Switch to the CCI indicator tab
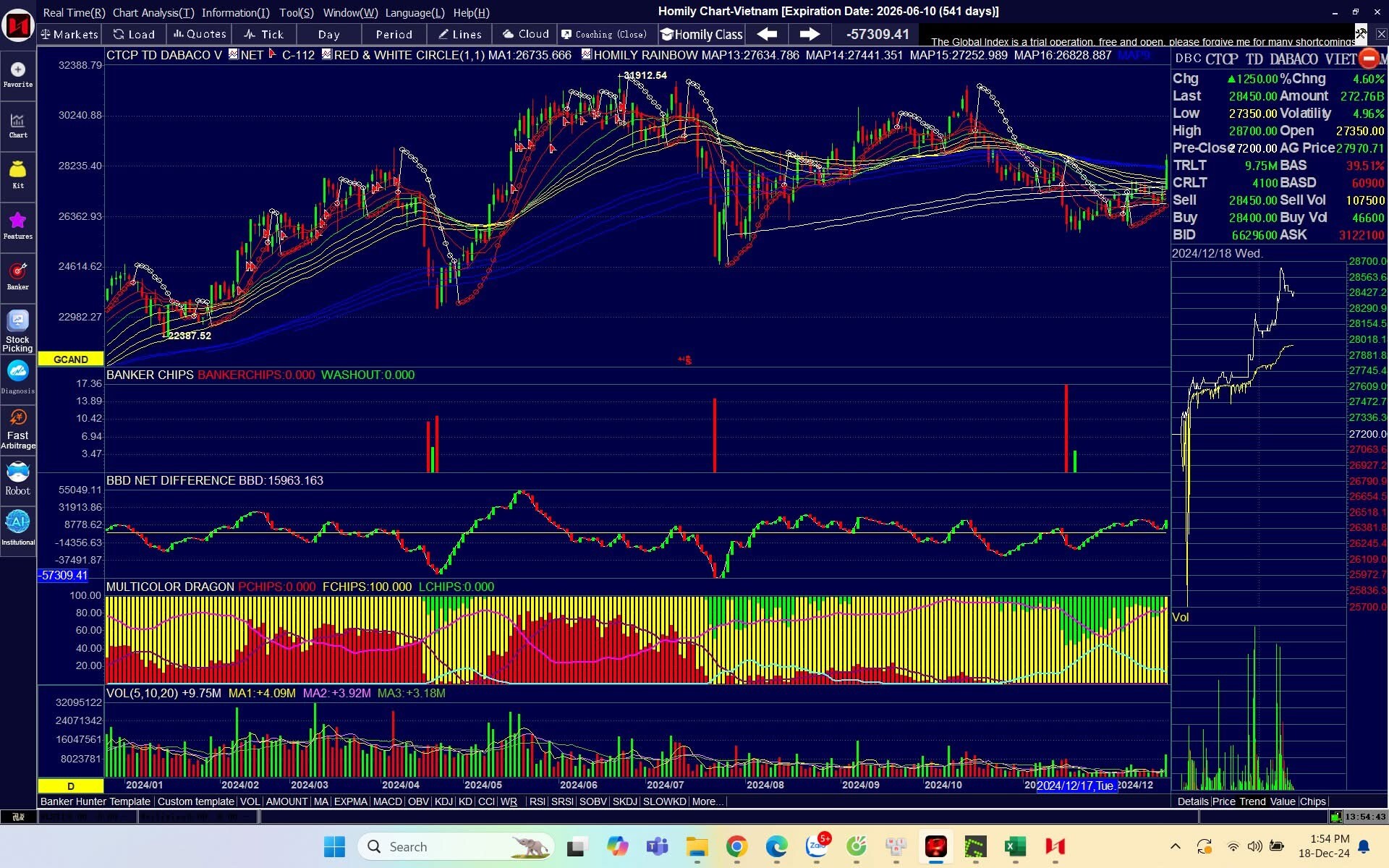The width and height of the screenshot is (1389, 868). tap(486, 801)
